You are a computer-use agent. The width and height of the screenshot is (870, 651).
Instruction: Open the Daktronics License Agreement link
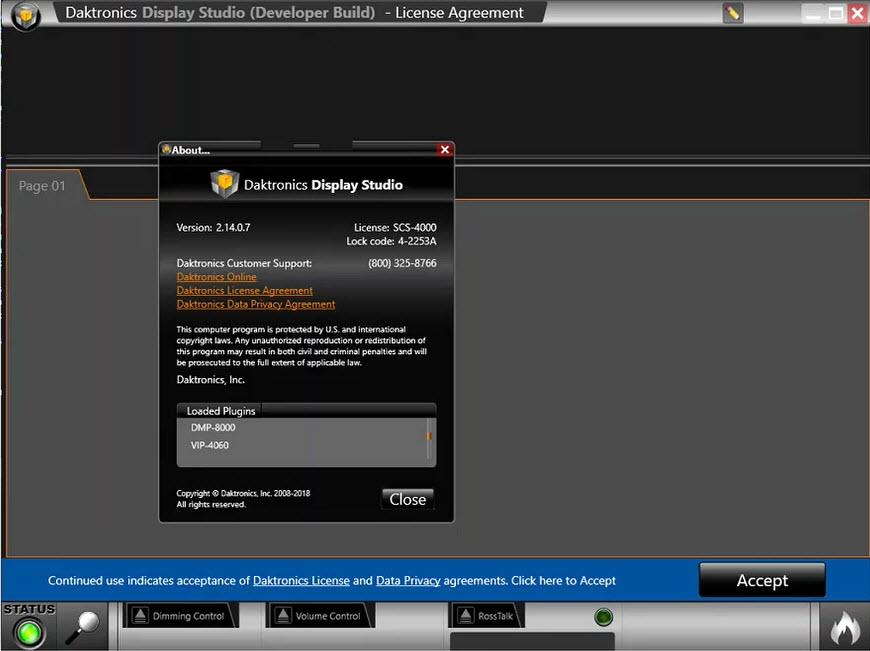245,290
